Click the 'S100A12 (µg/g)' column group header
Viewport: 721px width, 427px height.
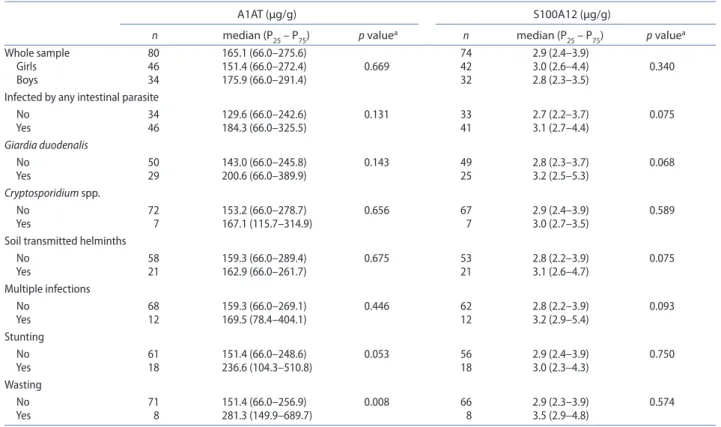tap(572, 15)
